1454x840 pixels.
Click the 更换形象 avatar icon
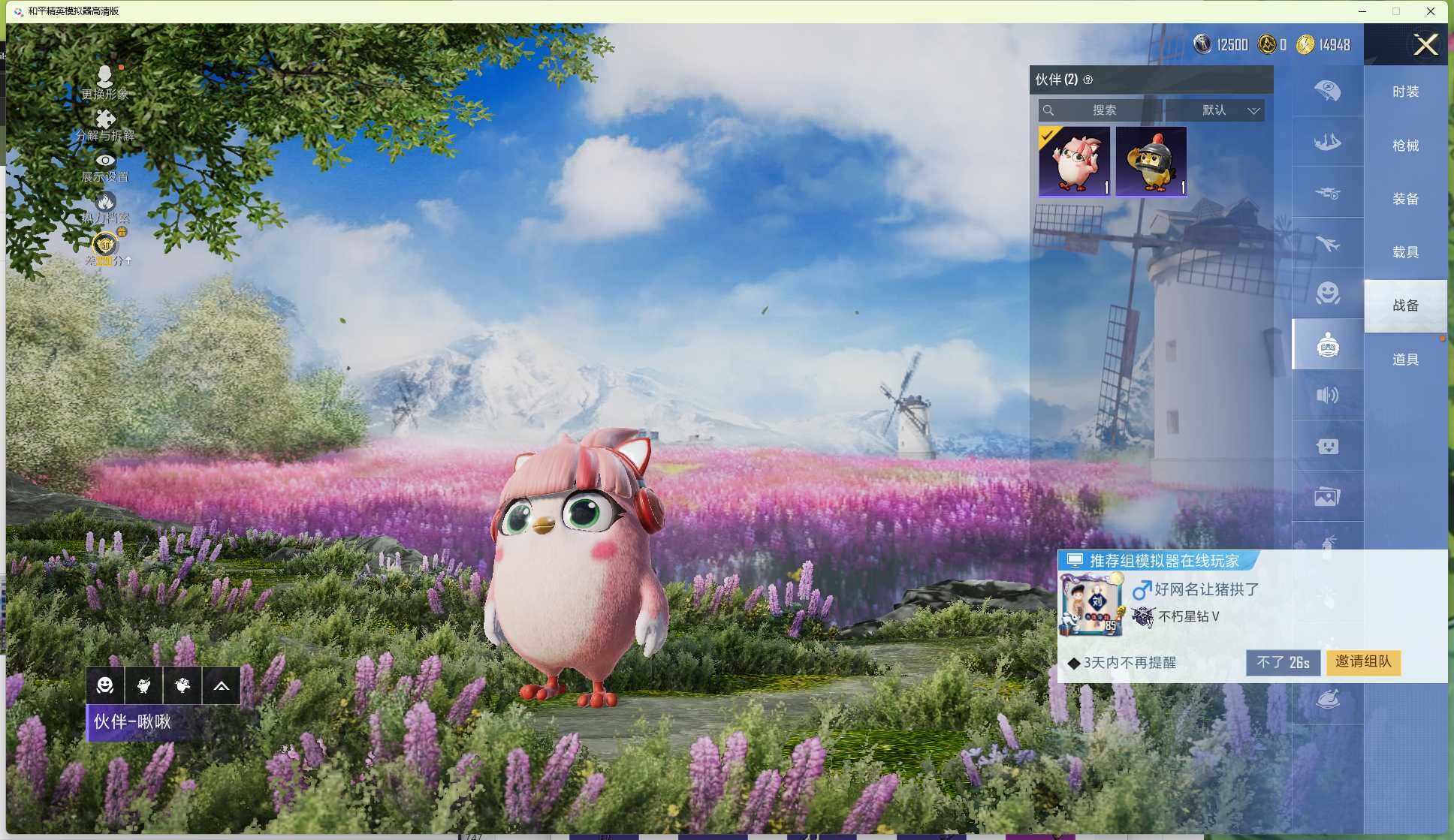tap(104, 77)
